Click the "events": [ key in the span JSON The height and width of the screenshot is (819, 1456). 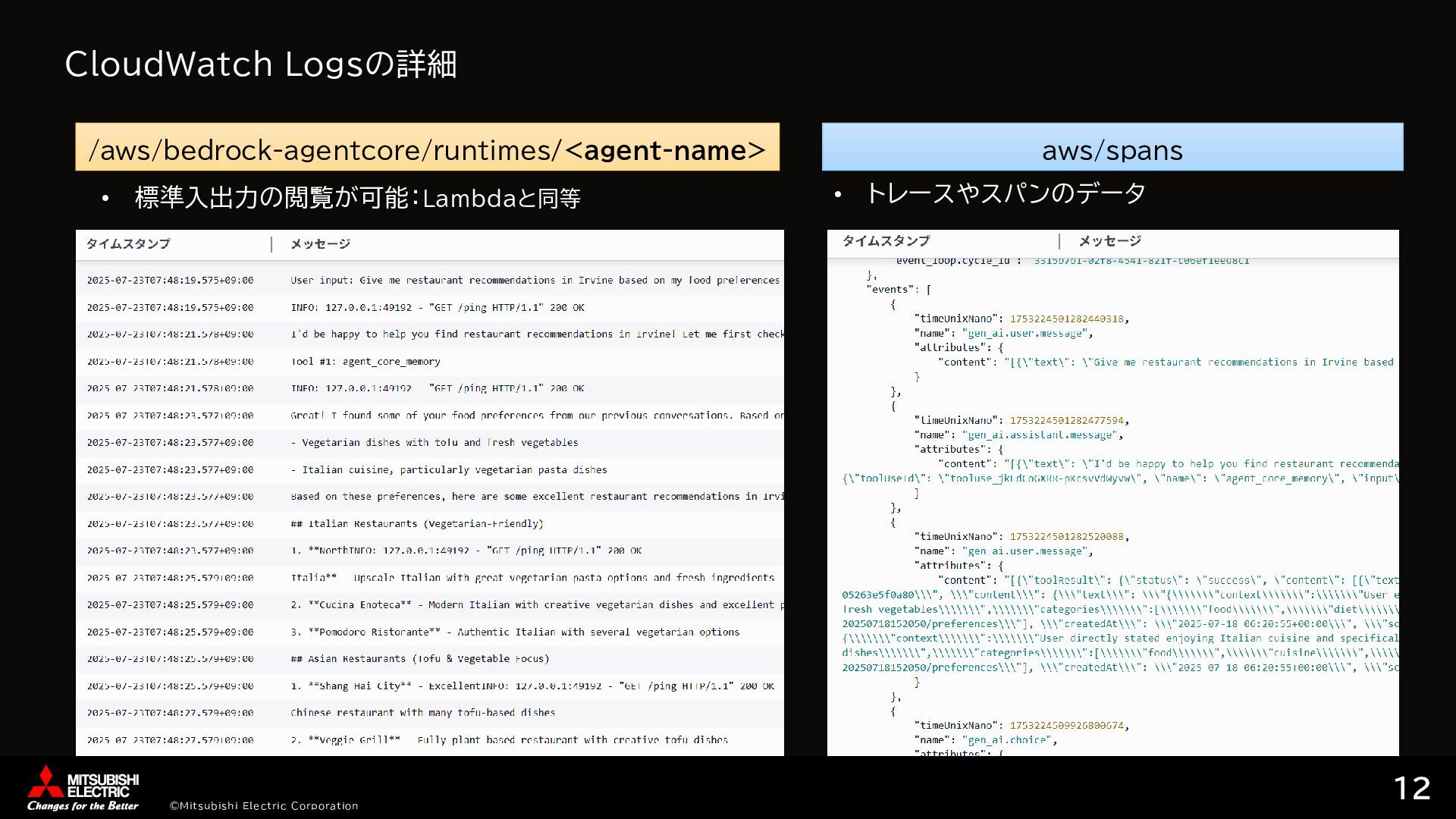(x=899, y=289)
